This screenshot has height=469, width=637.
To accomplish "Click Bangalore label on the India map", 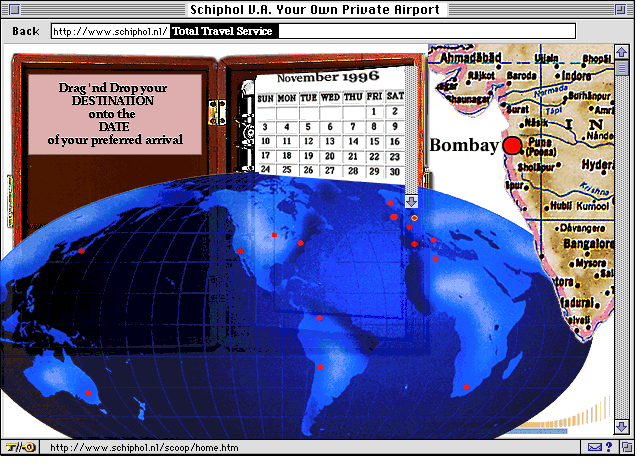I will click(x=589, y=244).
